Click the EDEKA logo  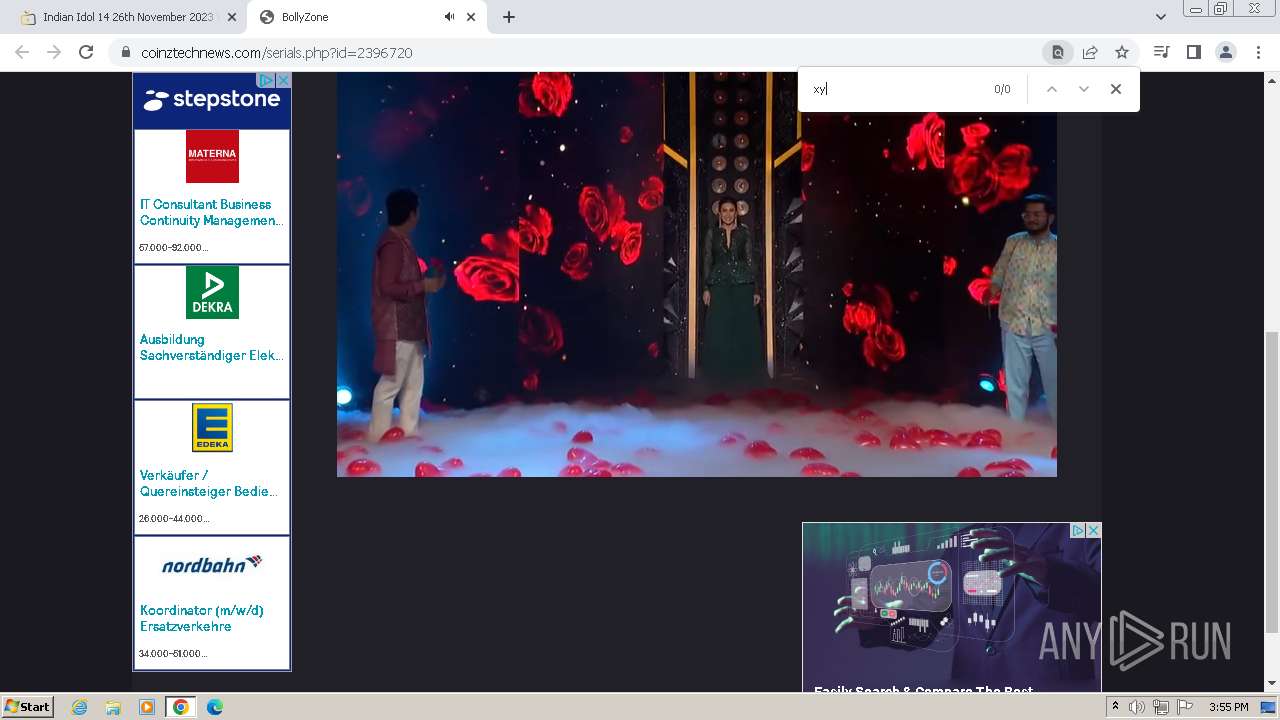212,427
